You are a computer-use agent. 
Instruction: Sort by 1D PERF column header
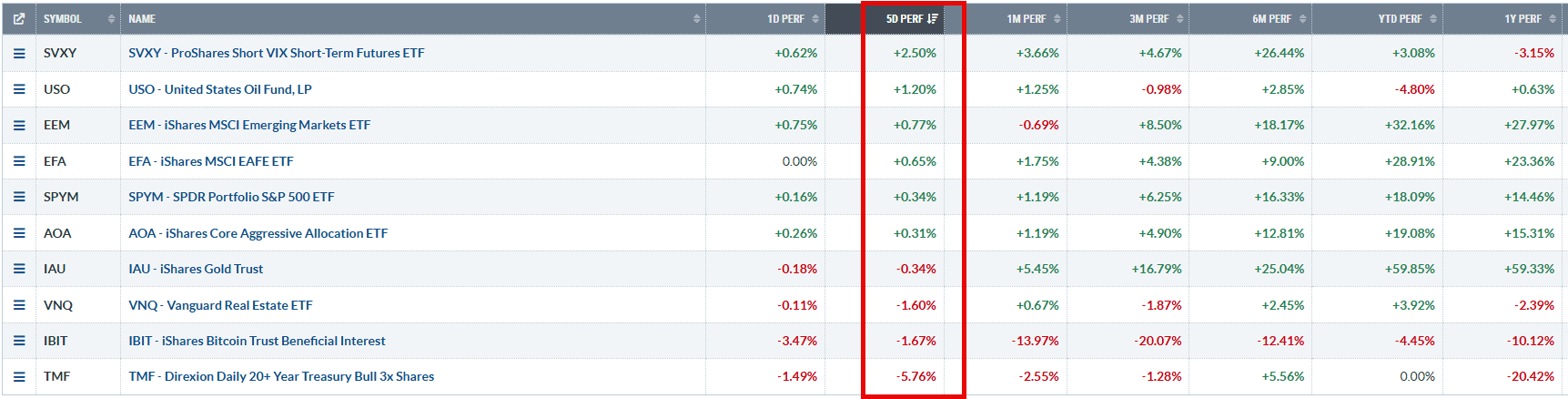[793, 18]
